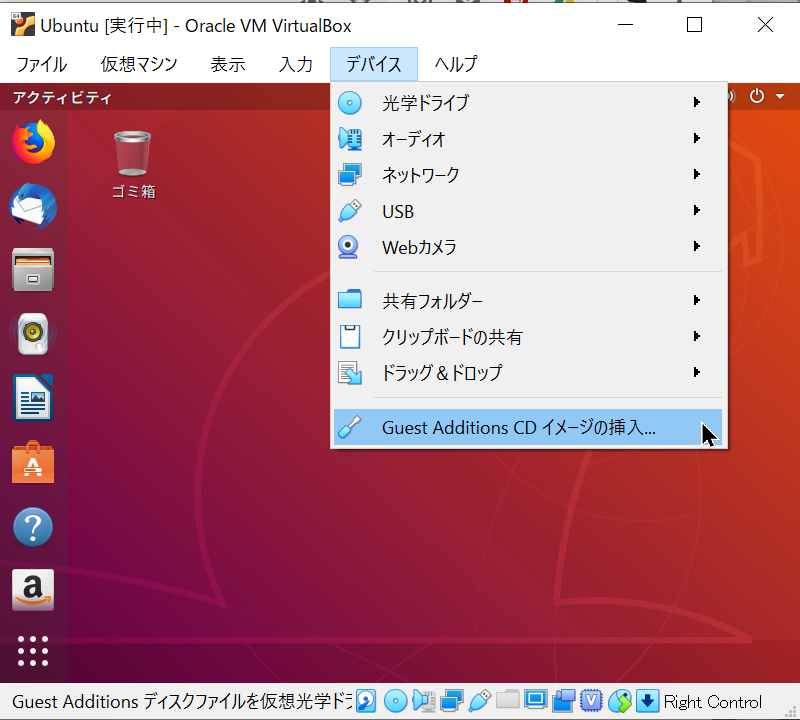Expand the Webカメラ submenu
This screenshot has height=720, width=800.
(528, 247)
